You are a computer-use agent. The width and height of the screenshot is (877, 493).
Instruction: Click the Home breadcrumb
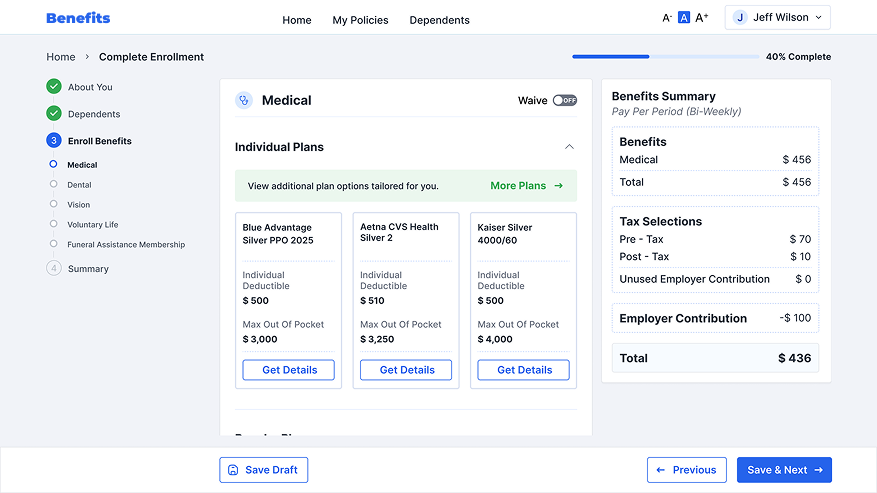click(61, 57)
